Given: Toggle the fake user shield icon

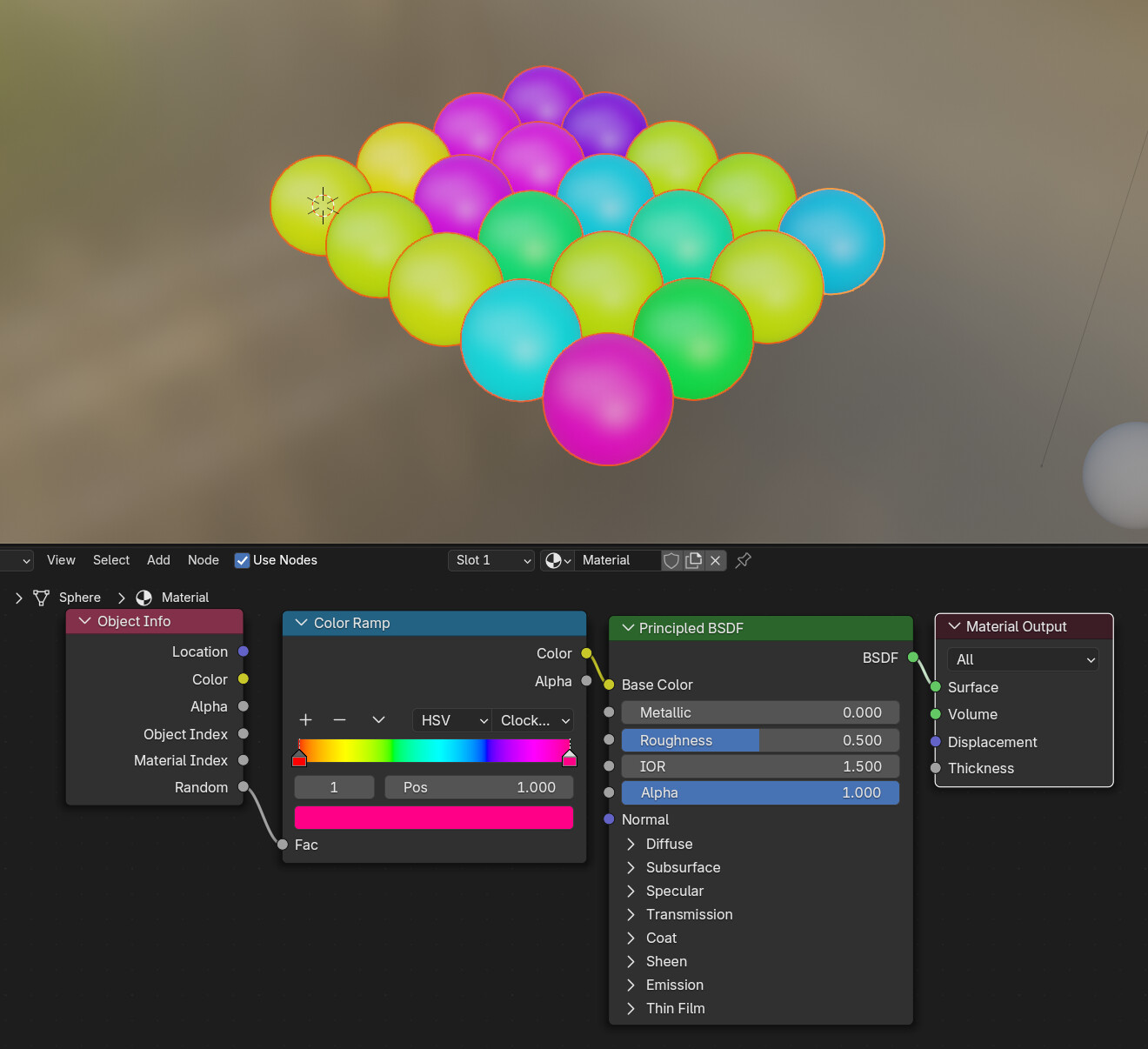Looking at the screenshot, I should (671, 560).
